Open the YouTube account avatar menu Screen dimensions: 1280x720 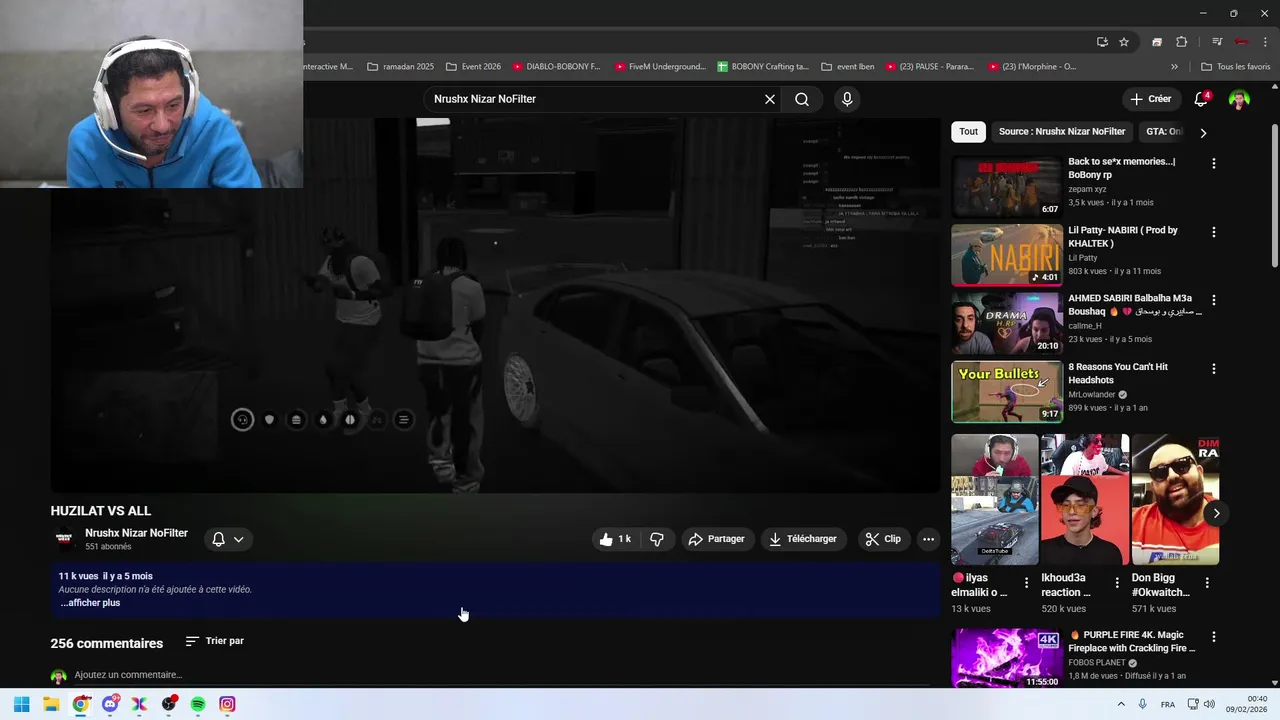1239,99
